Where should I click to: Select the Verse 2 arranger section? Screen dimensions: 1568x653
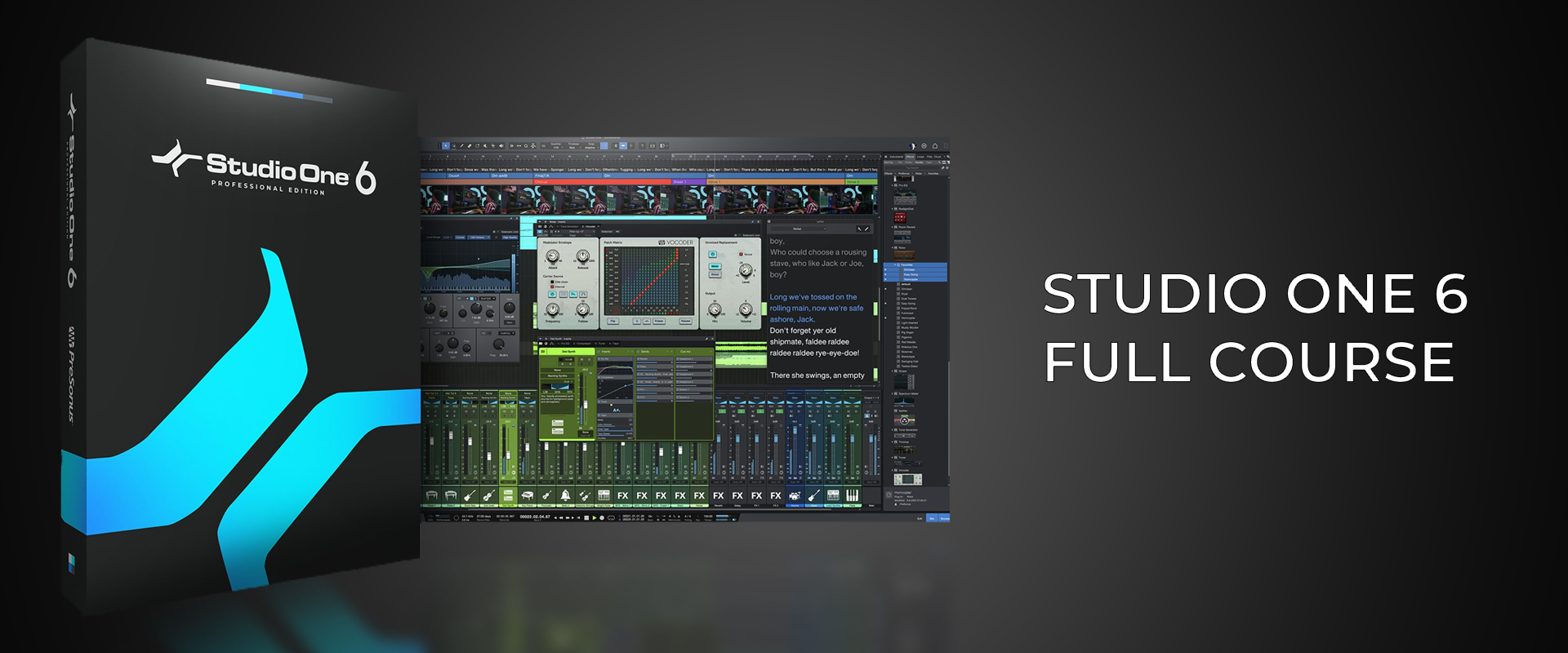point(861,182)
